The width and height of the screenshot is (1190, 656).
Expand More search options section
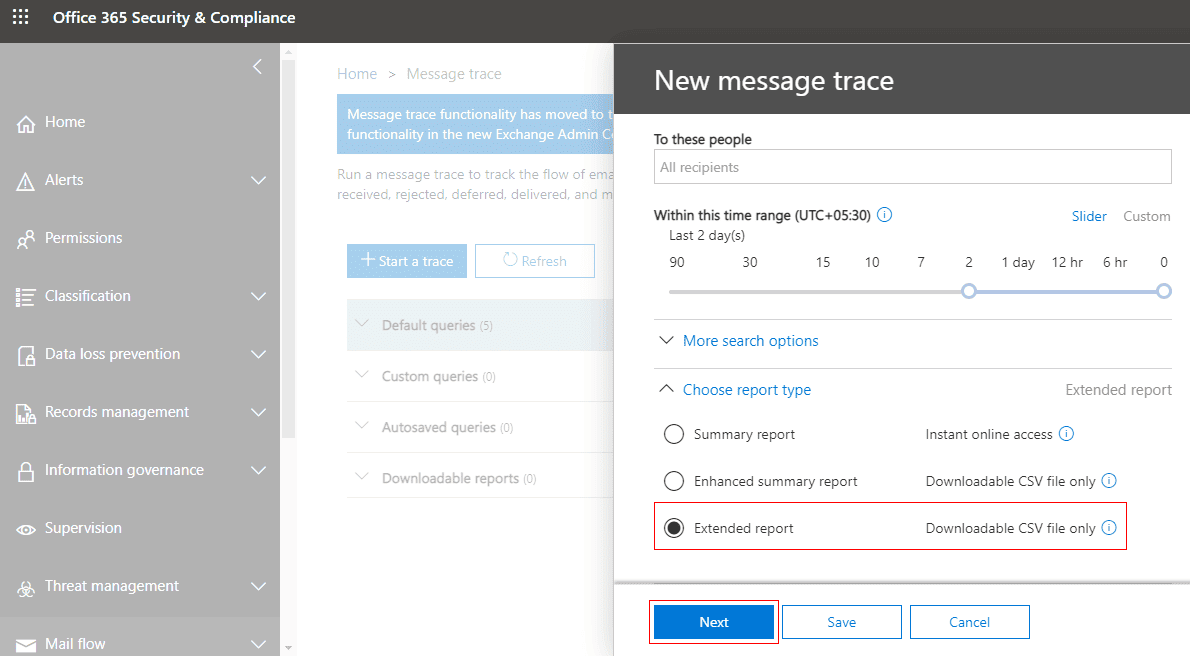pyautogui.click(x=750, y=341)
